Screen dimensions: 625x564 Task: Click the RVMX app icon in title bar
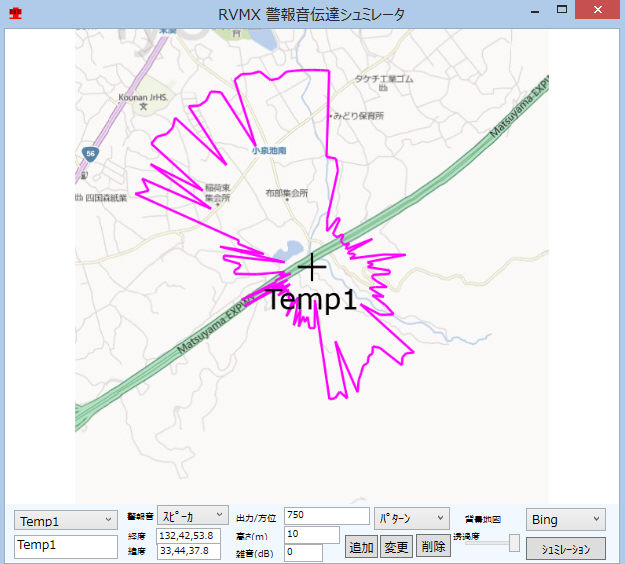(x=14, y=12)
